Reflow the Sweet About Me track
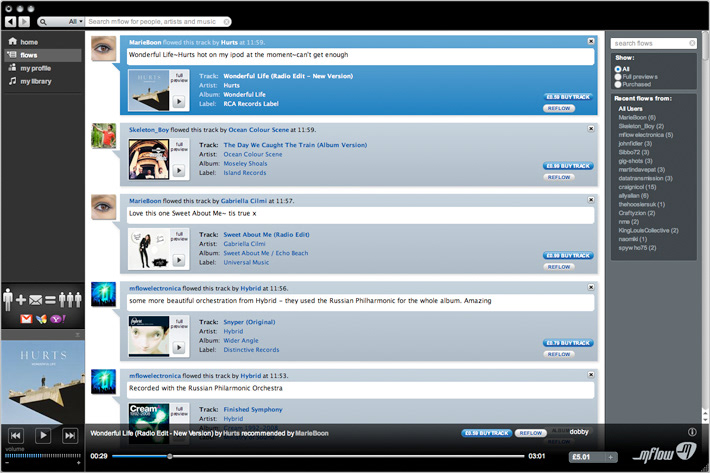Viewport: 710px width, 473px height. pyautogui.click(x=558, y=266)
